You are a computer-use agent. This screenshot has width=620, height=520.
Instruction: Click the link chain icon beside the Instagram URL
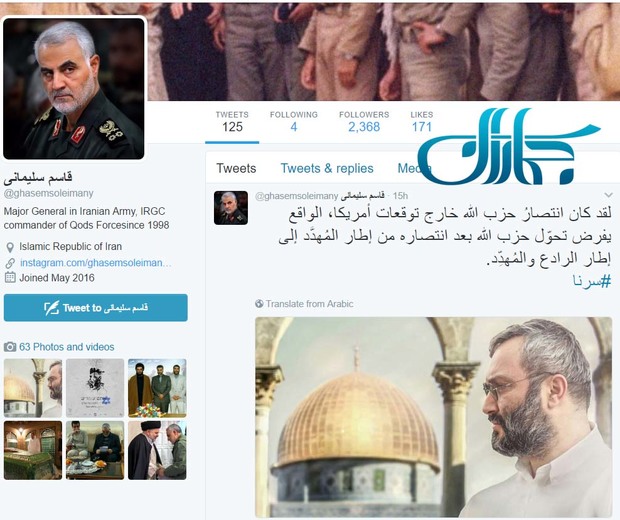[10, 263]
